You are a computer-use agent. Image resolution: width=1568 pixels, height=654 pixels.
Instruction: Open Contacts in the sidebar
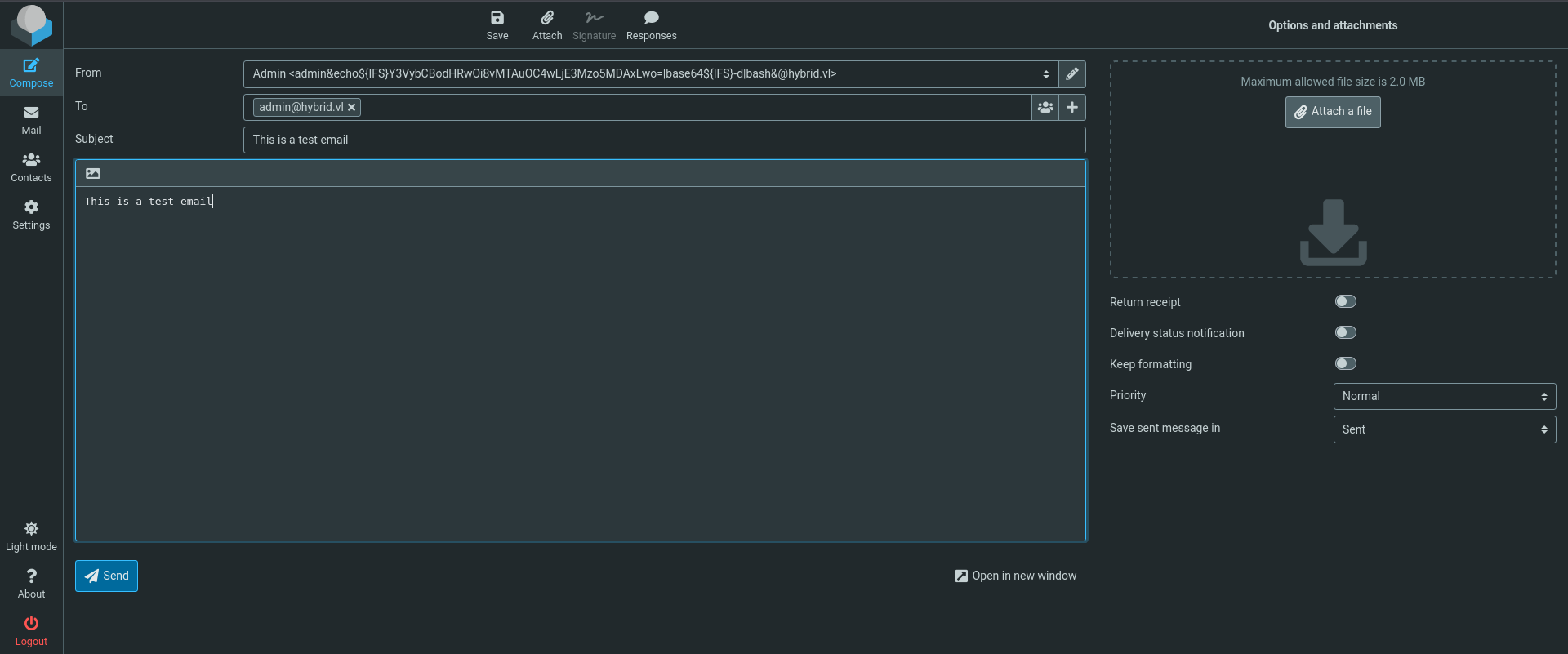[x=31, y=167]
